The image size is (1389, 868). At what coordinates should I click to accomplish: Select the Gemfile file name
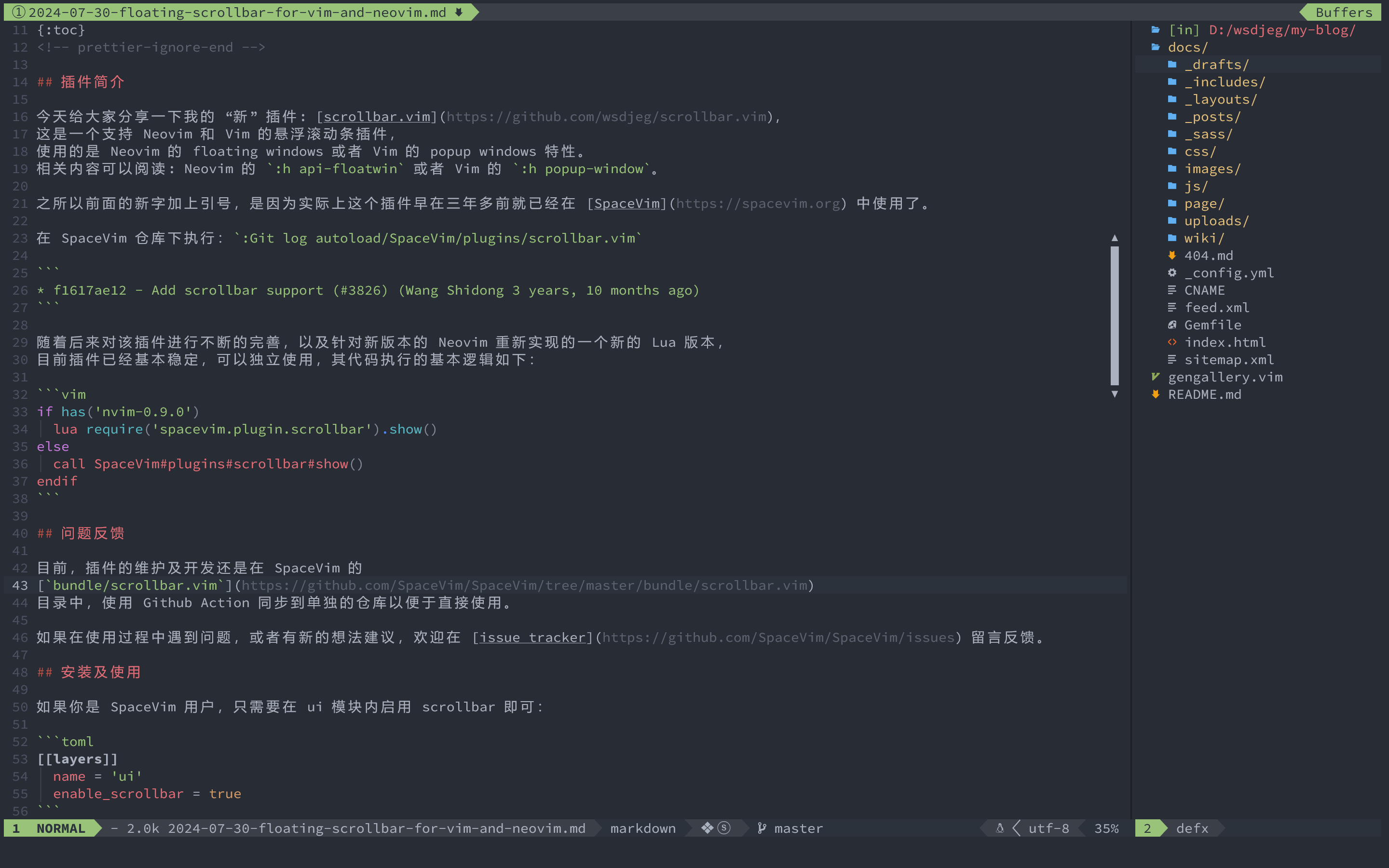click(x=1213, y=325)
